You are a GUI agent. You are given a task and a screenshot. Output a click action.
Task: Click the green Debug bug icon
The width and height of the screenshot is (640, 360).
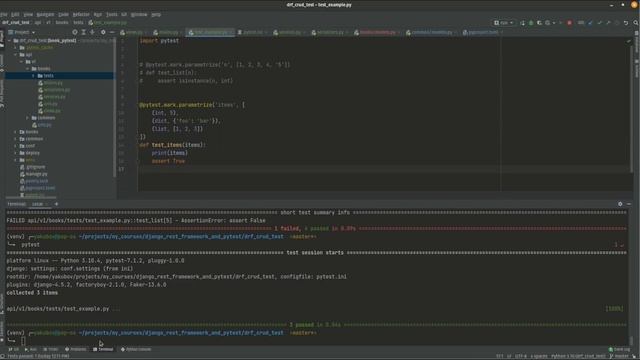531,23
